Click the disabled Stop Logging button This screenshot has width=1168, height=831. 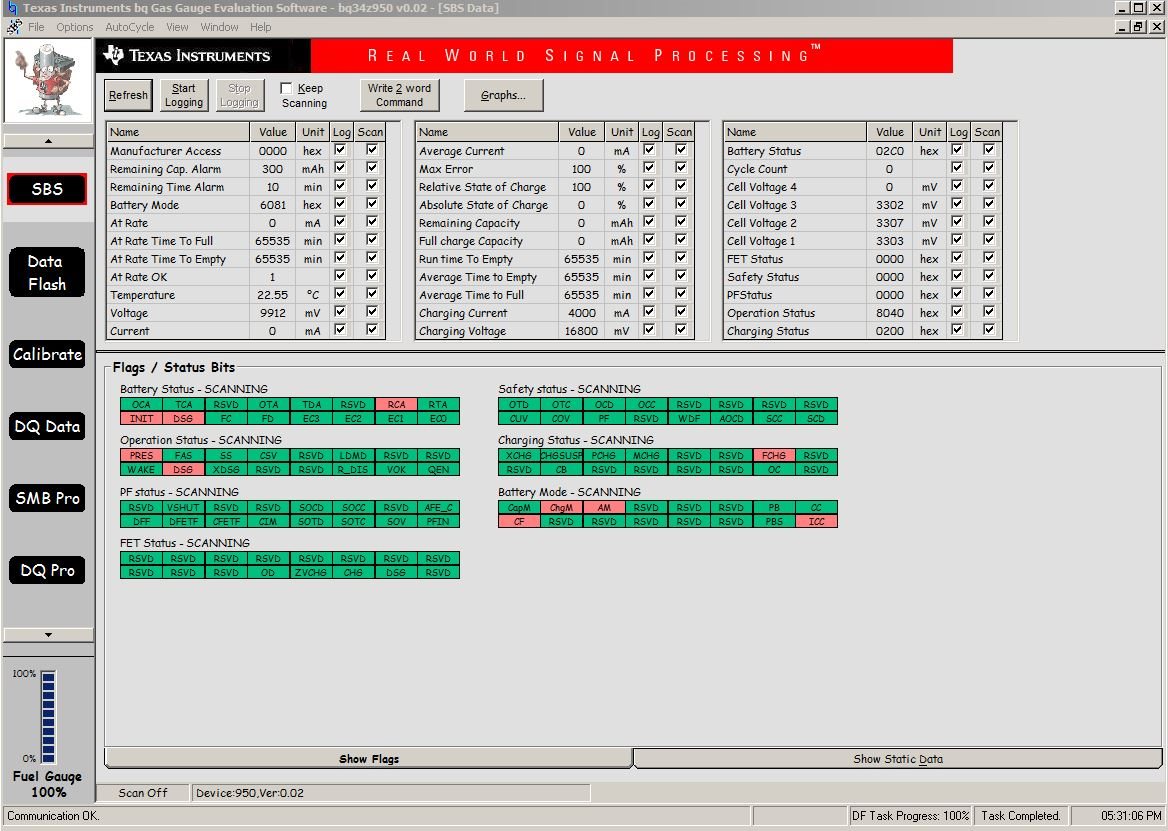(239, 95)
